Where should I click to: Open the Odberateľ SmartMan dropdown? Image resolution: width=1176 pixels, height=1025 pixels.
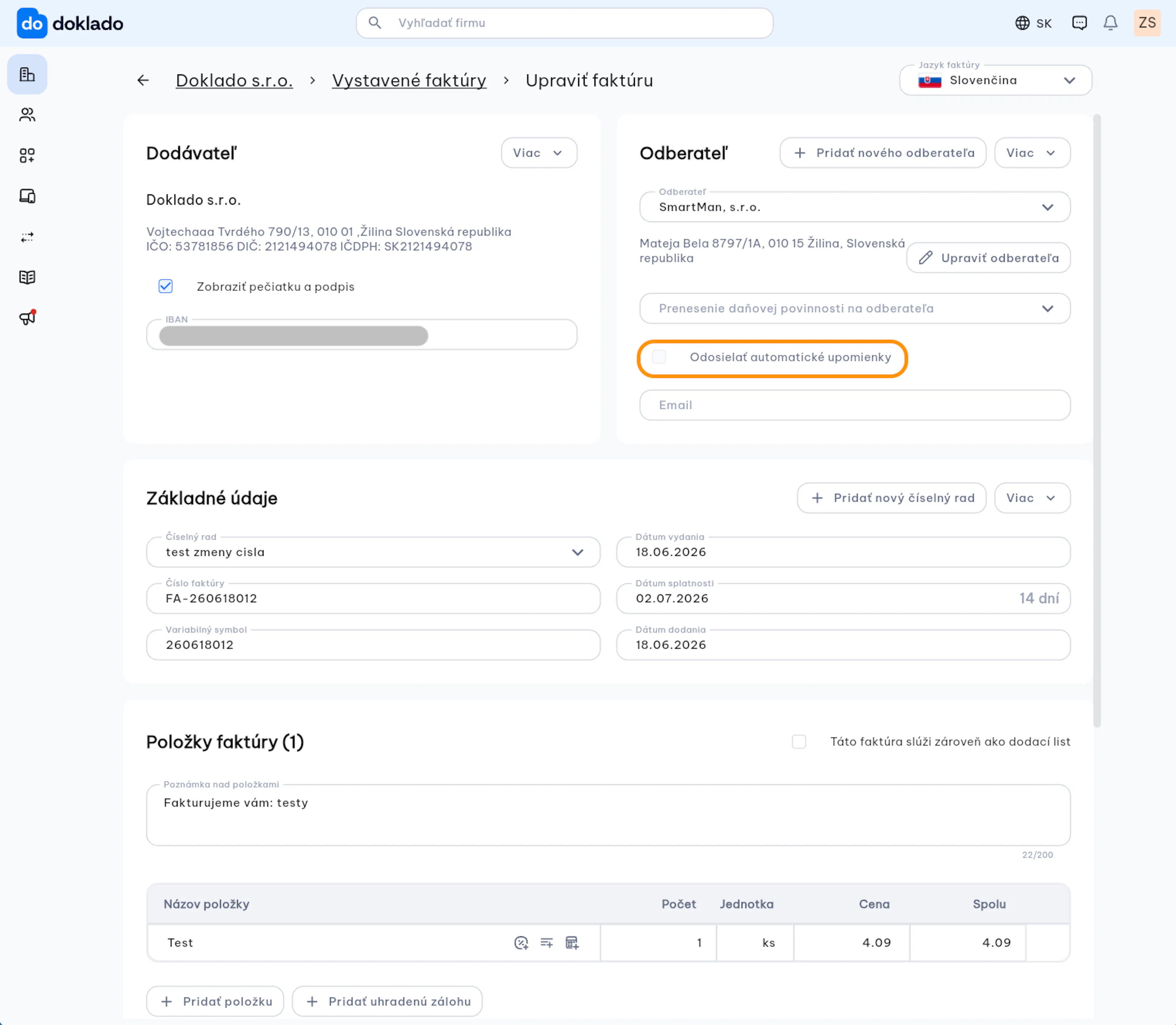point(854,207)
